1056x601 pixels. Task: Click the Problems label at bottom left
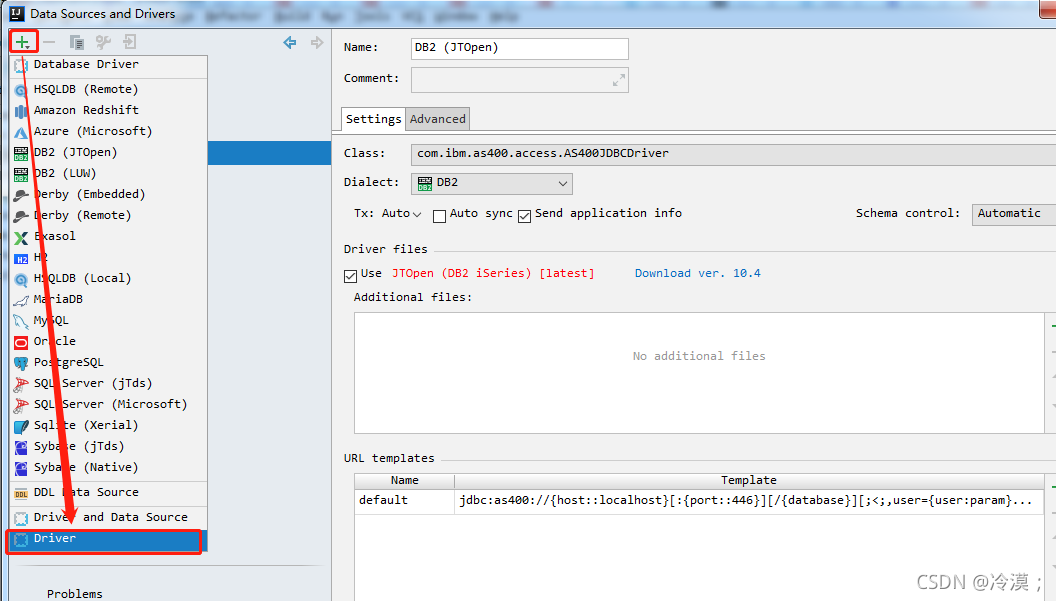click(x=75, y=594)
